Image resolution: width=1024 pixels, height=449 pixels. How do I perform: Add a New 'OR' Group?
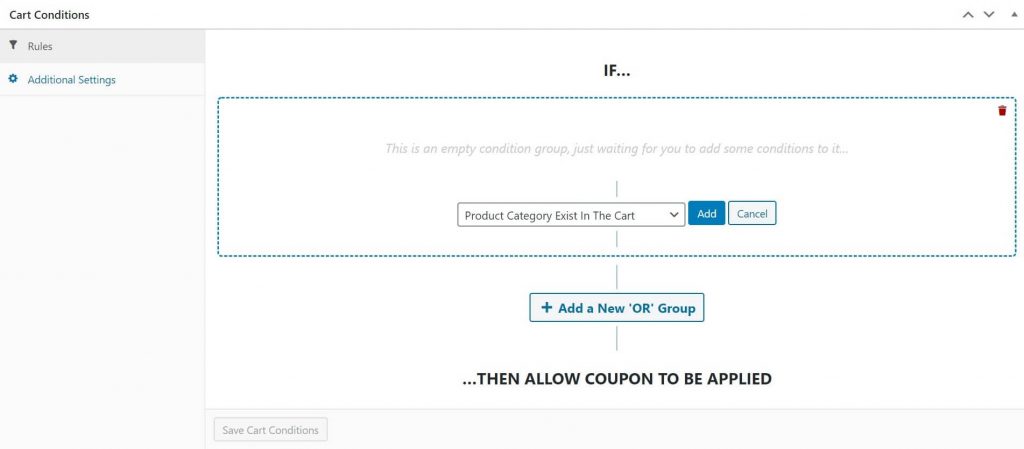coord(616,307)
